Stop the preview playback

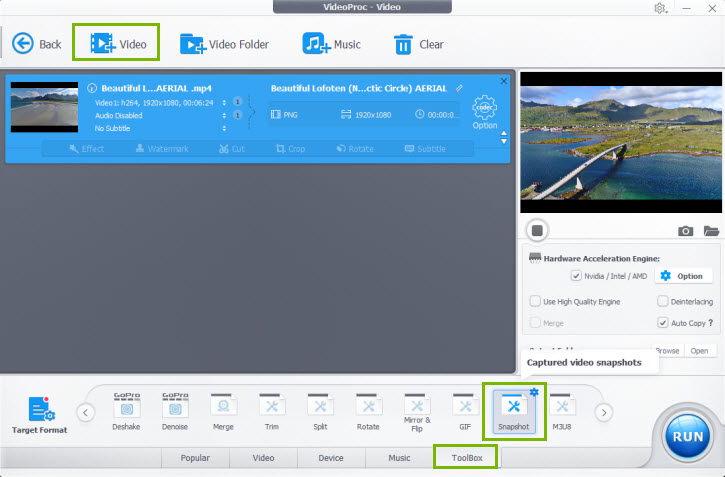click(537, 230)
